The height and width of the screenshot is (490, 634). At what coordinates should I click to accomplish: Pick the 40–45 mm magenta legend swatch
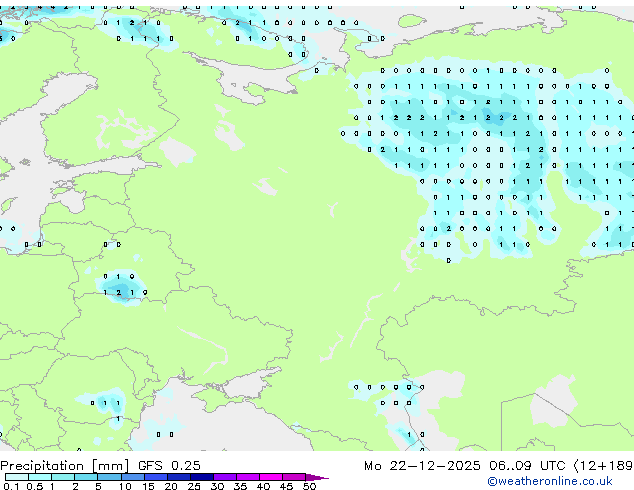click(271, 477)
